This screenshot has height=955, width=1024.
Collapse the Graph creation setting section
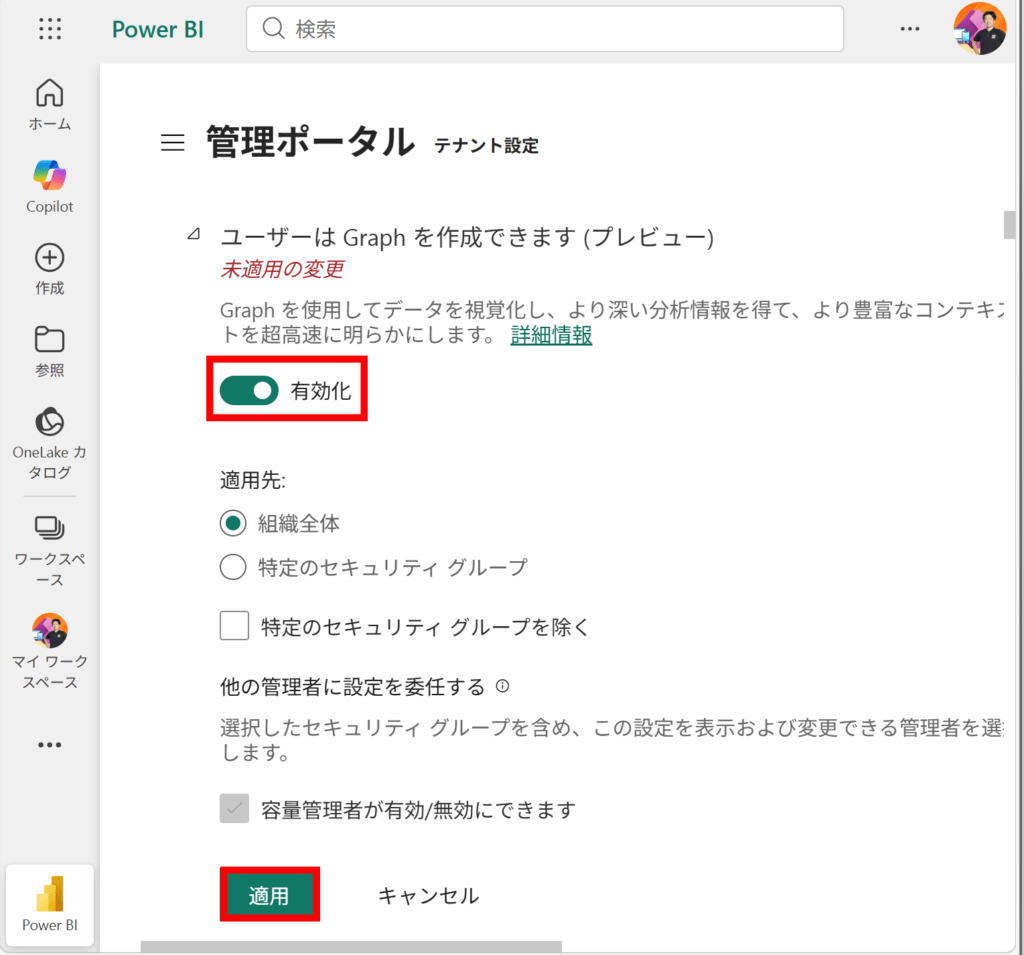[192, 236]
